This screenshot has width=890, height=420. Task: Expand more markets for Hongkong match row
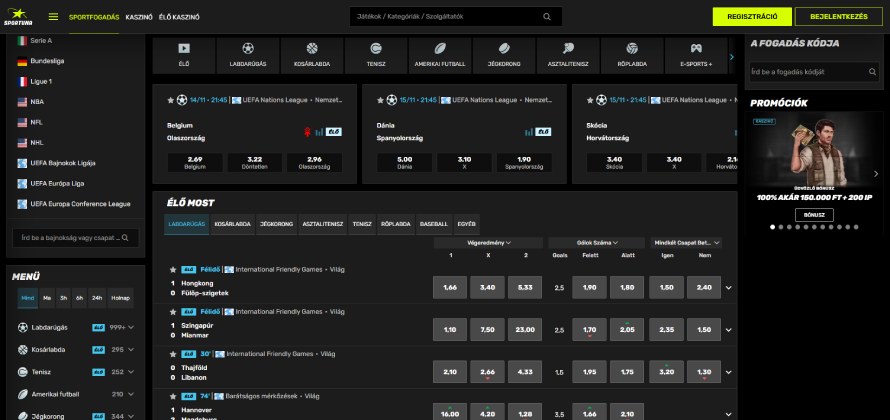[x=728, y=288]
